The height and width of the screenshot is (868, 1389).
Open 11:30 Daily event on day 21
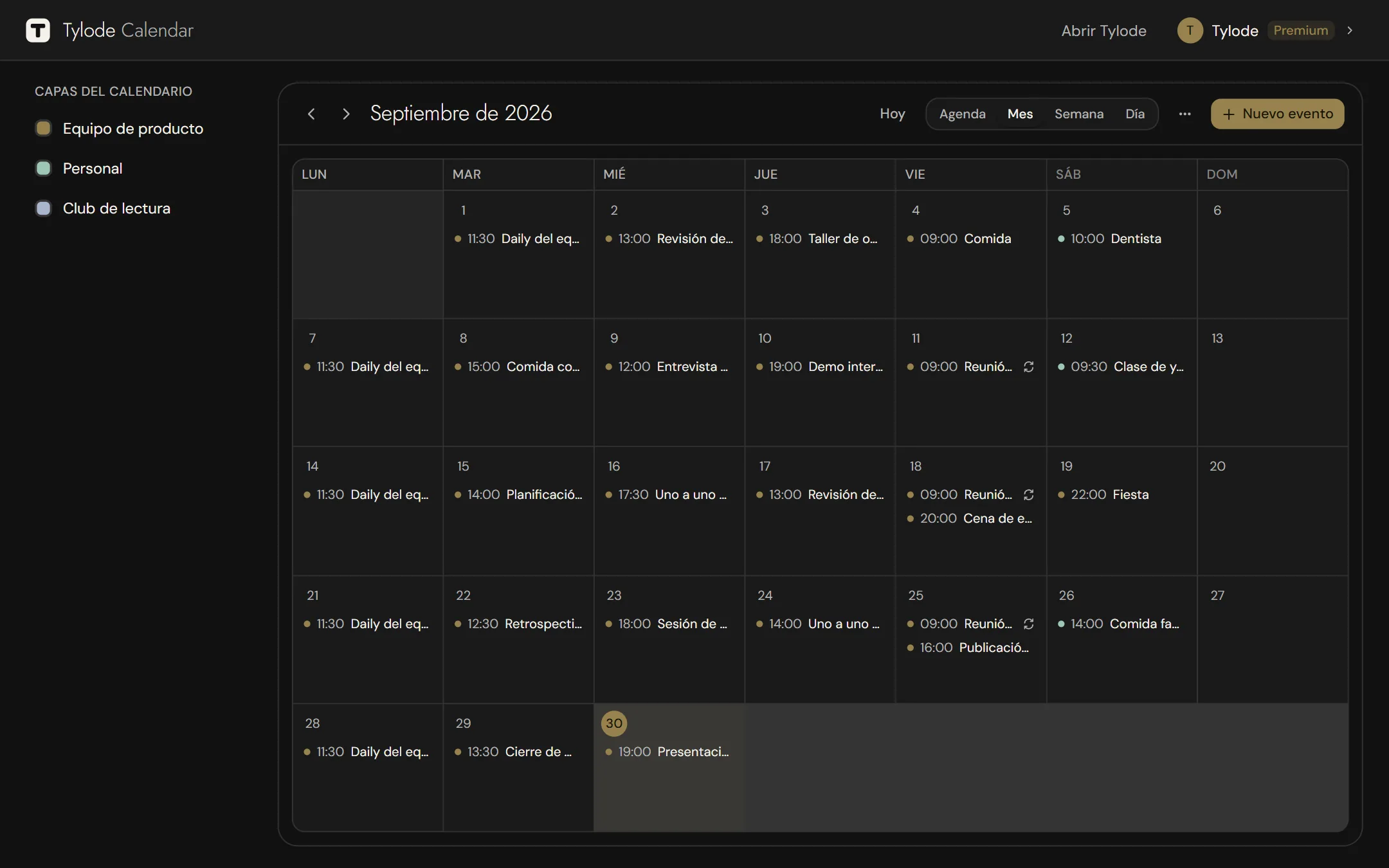(367, 624)
